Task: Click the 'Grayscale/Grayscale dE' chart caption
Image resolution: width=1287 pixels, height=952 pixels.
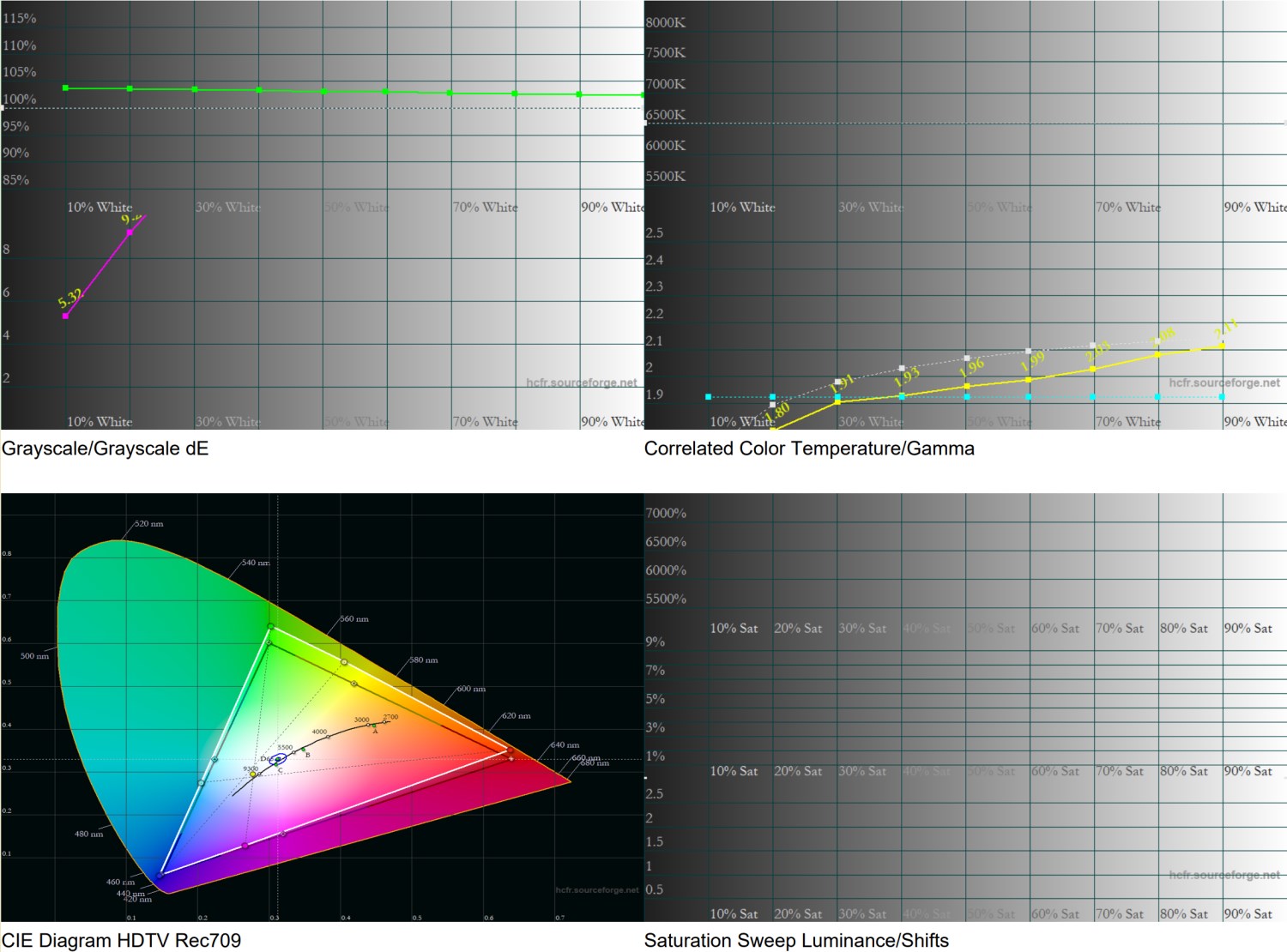Action: pos(105,449)
